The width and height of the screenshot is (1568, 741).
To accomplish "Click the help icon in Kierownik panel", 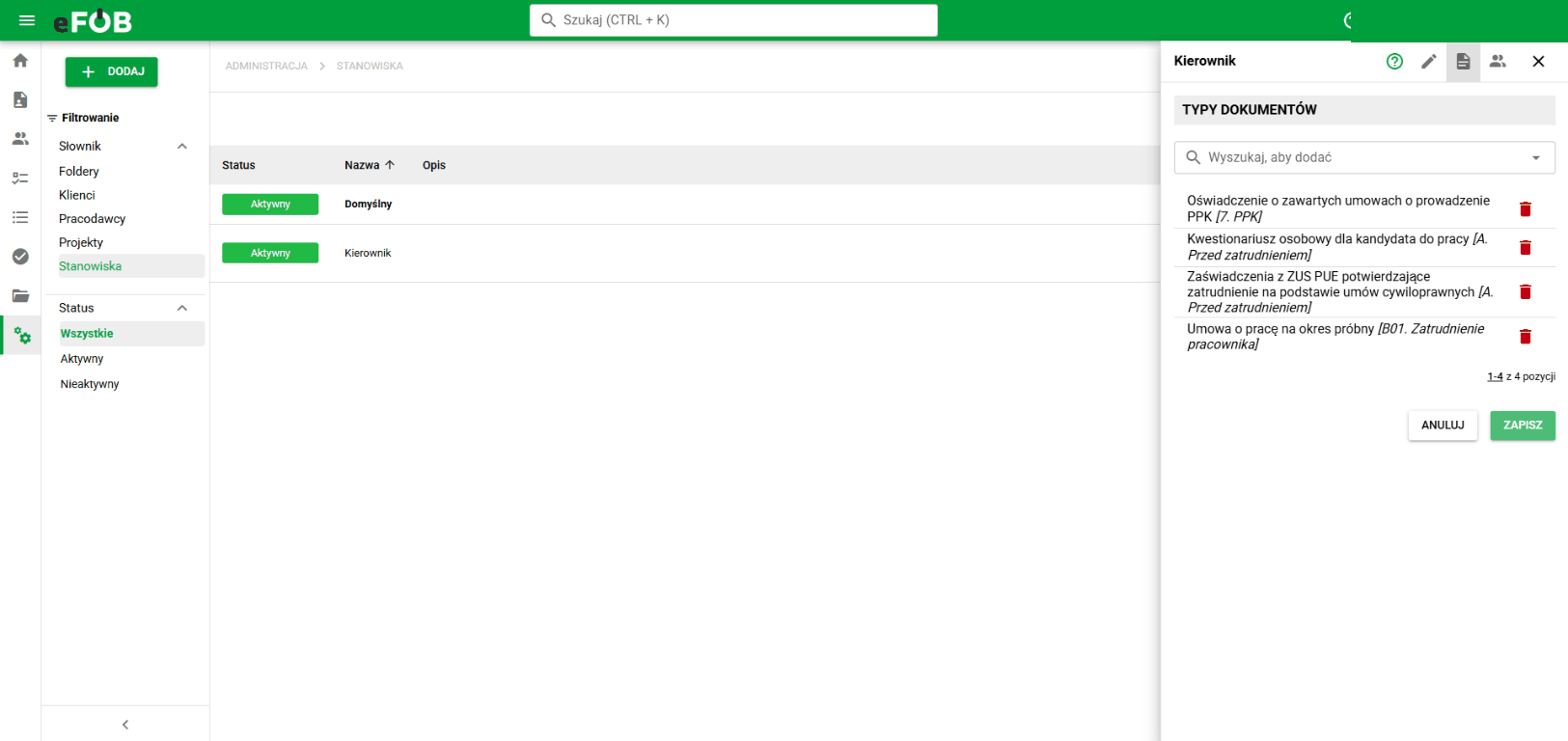I will [1394, 61].
